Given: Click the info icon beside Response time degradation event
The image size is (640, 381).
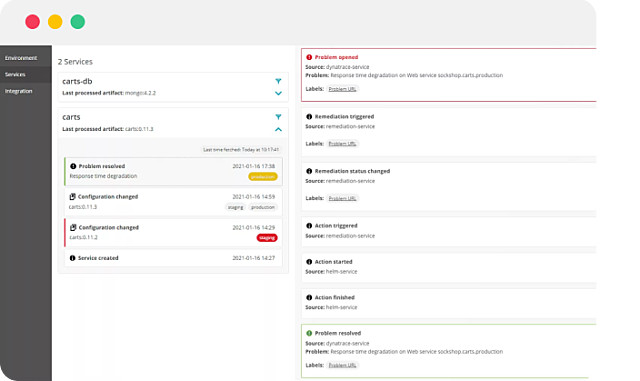Looking at the screenshot, I should [73, 166].
